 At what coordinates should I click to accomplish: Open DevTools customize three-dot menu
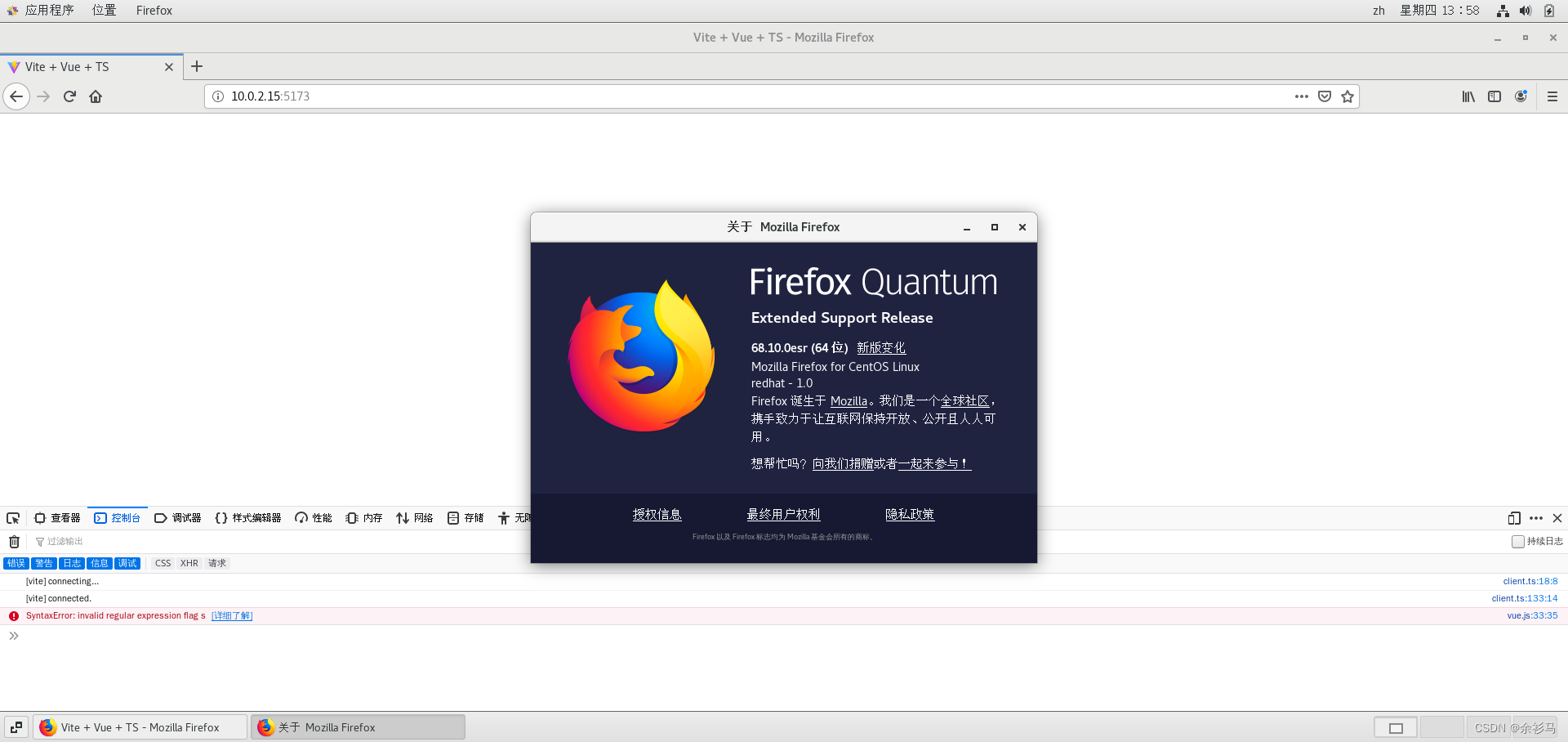click(1536, 518)
